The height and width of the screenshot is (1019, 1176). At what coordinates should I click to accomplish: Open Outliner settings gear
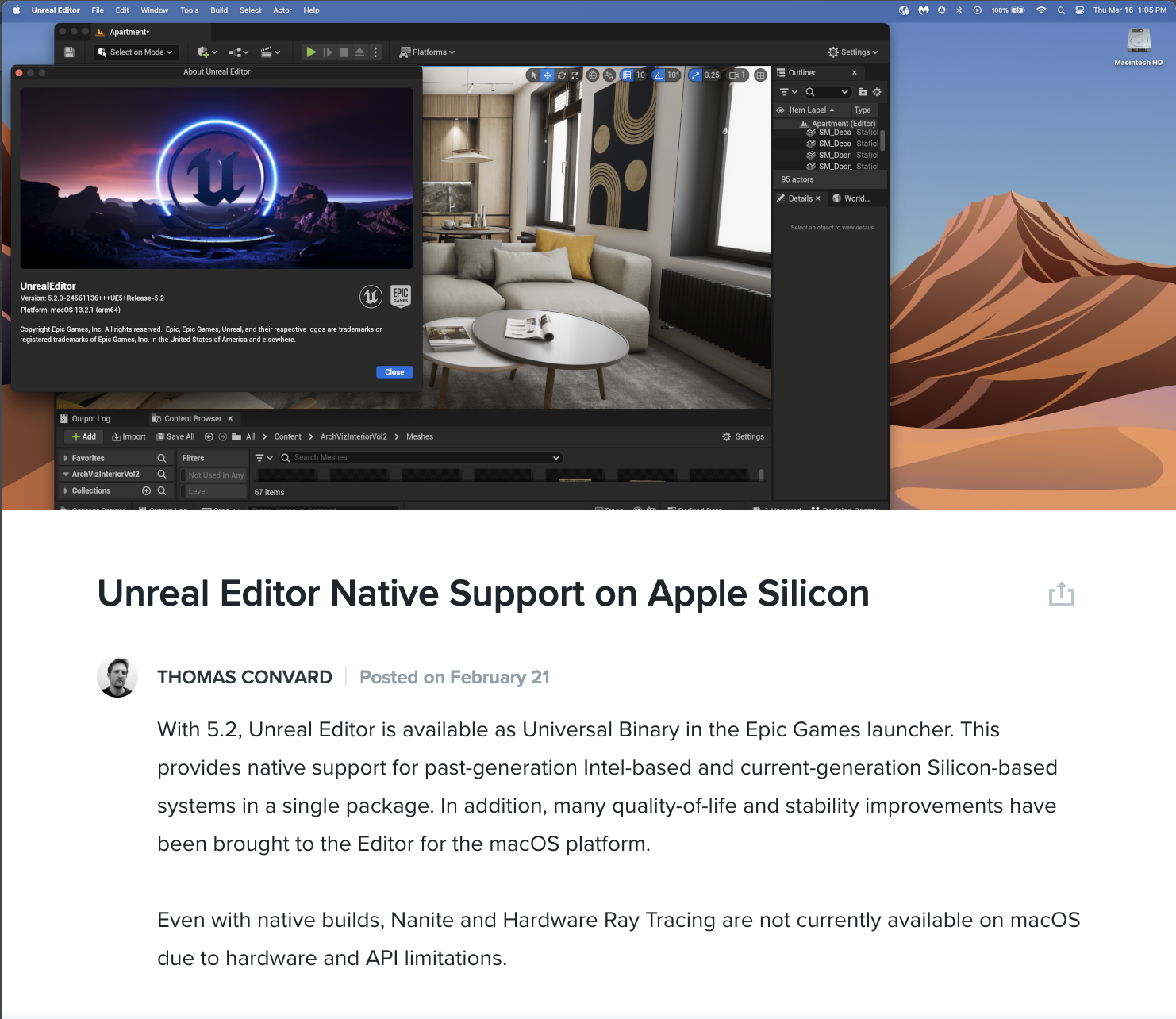pyautogui.click(x=877, y=92)
